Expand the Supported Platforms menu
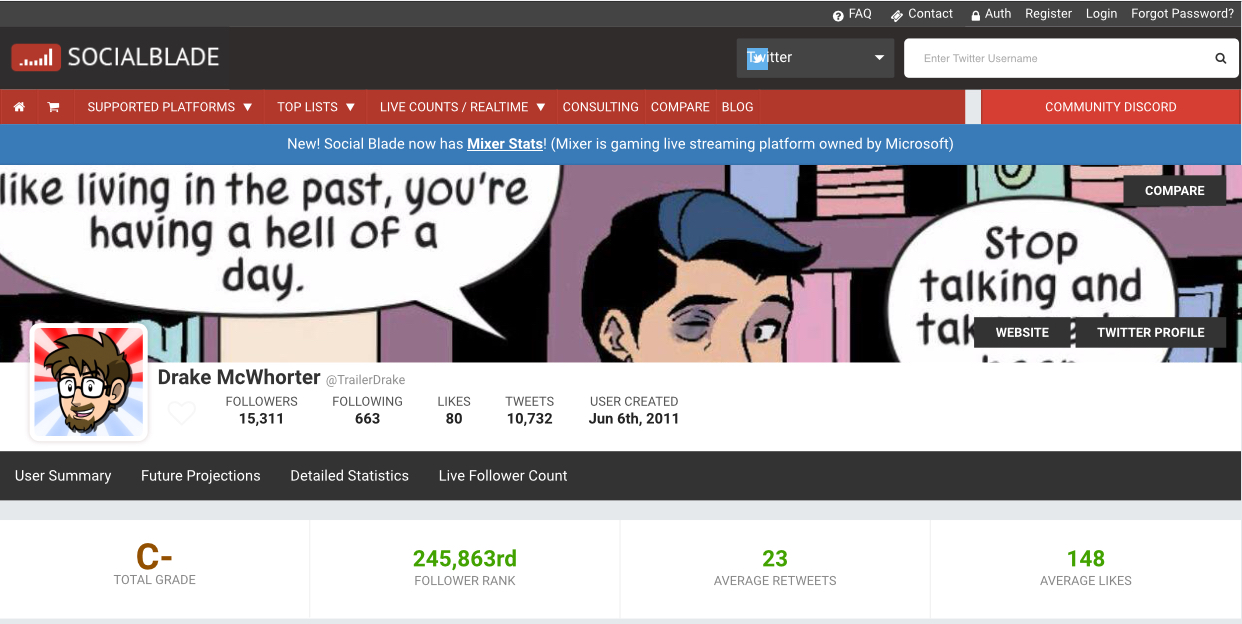This screenshot has width=1242, height=624. (x=170, y=107)
